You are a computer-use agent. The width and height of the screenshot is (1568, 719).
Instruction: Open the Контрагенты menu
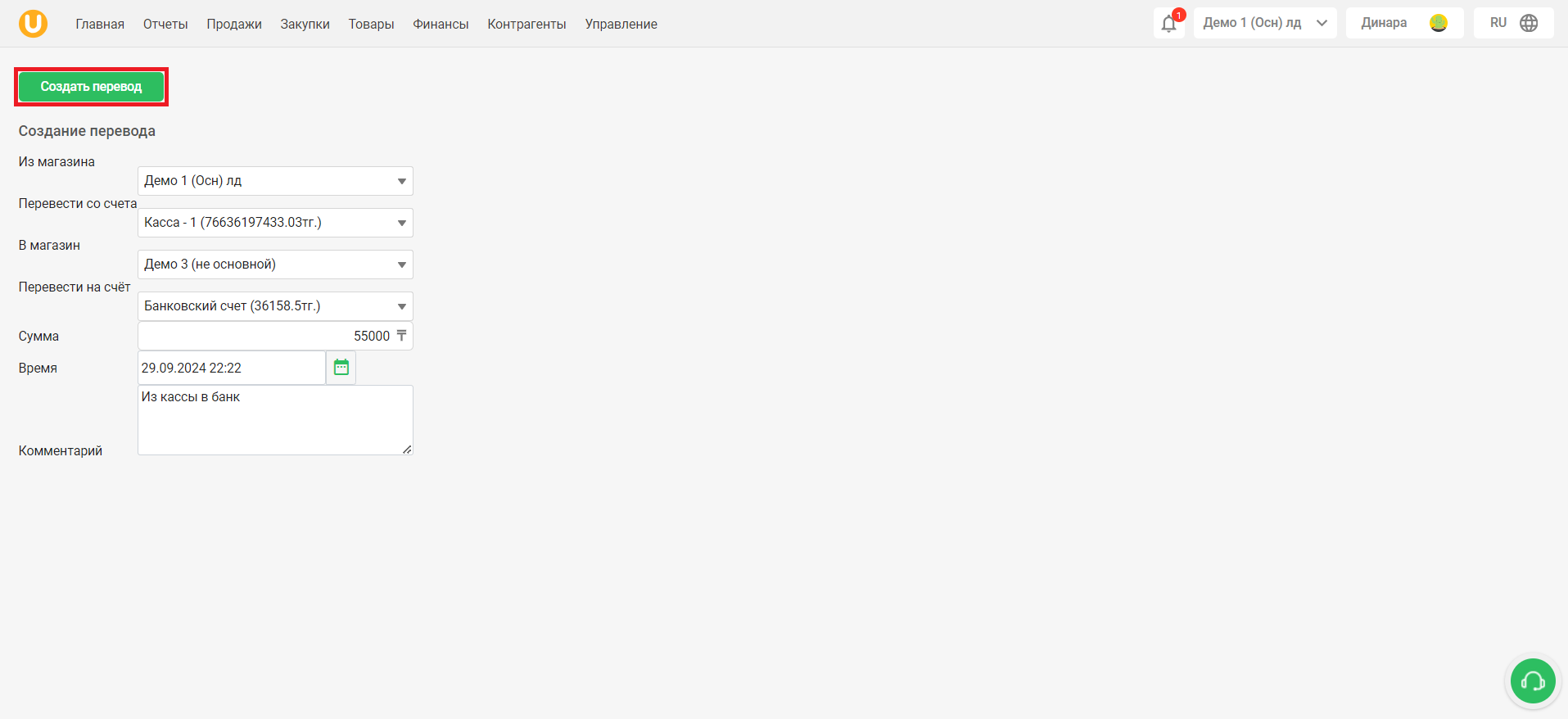(526, 24)
